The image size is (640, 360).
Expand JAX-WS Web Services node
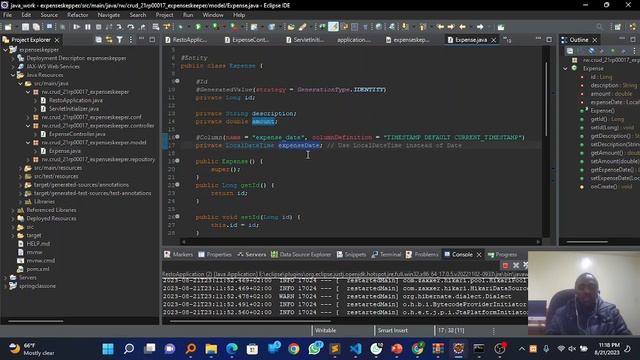pyautogui.click(x=13, y=67)
